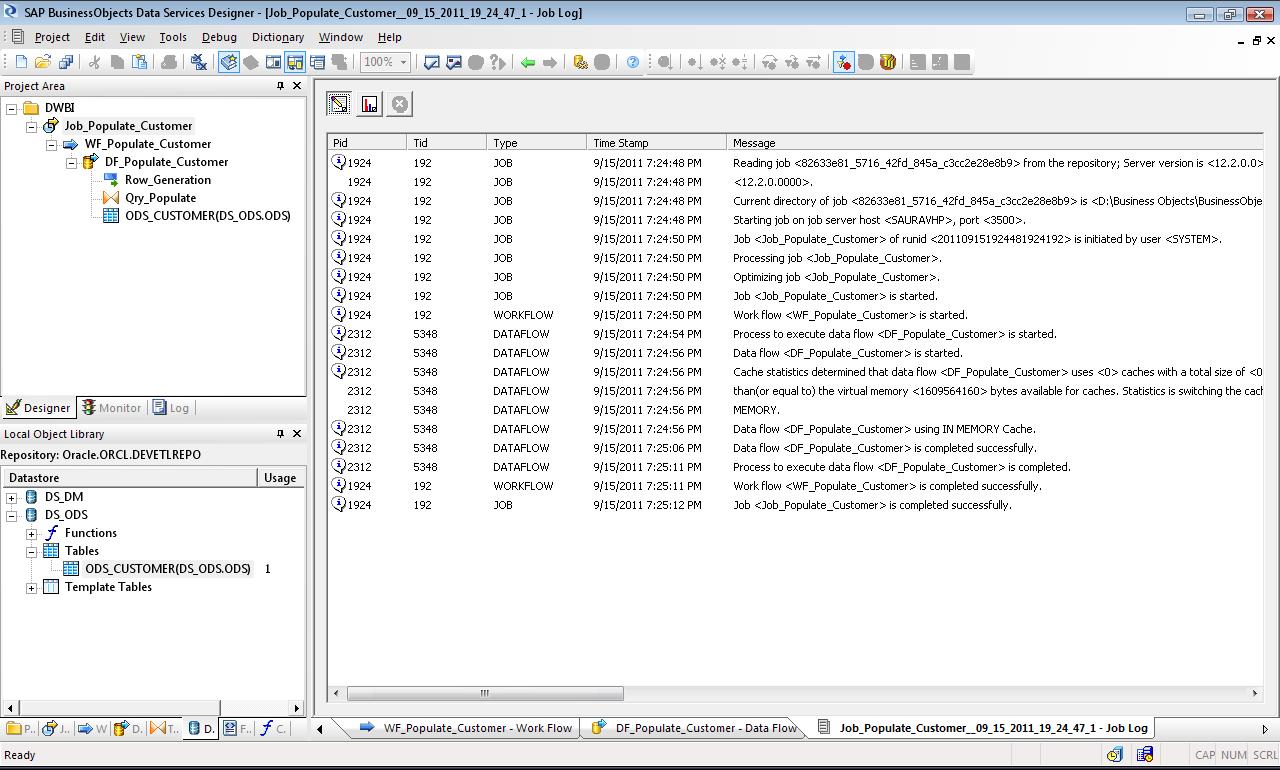Select Qry_Populate in project tree

coord(160,198)
